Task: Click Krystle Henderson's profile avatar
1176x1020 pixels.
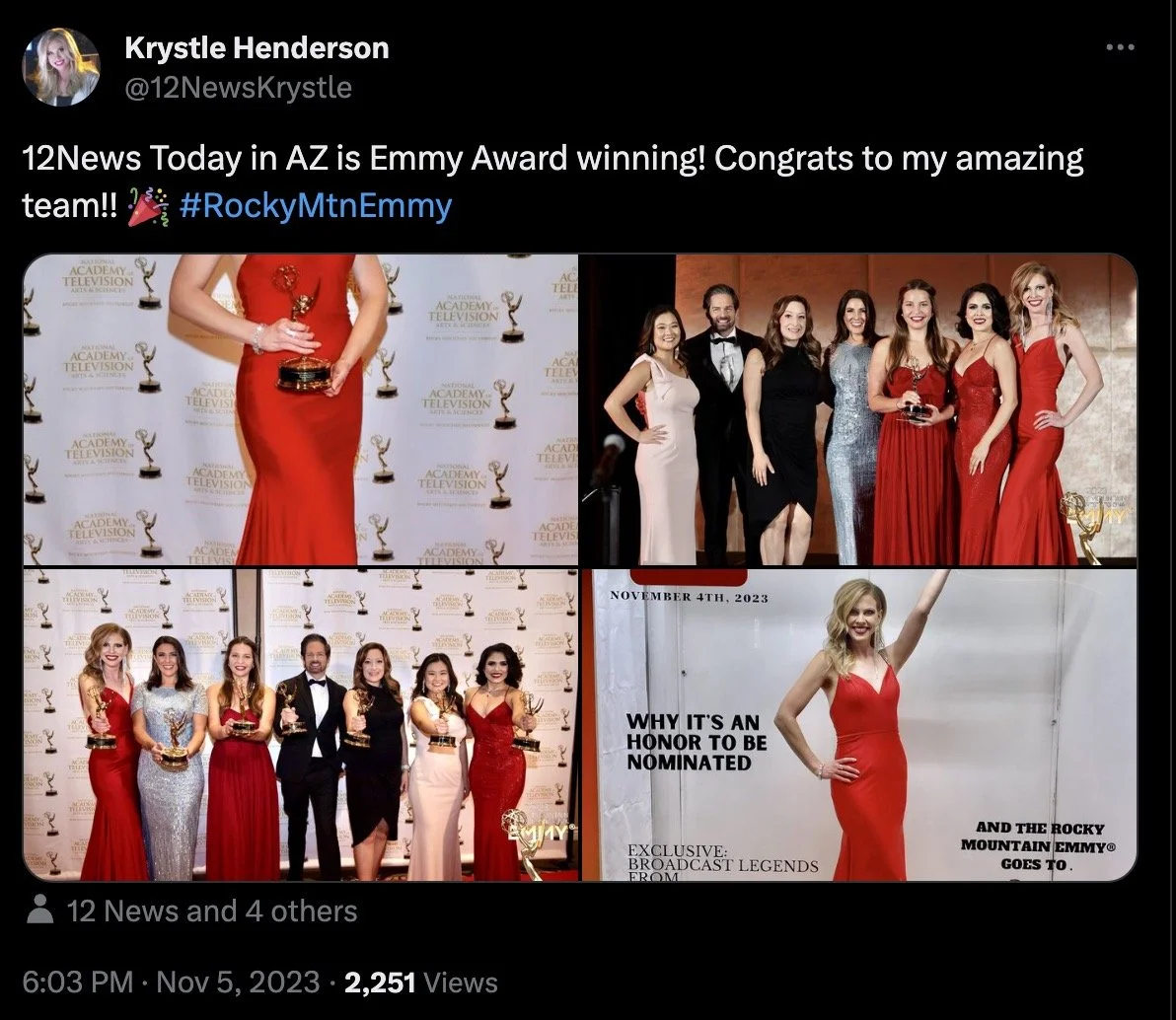Action: coord(61,67)
